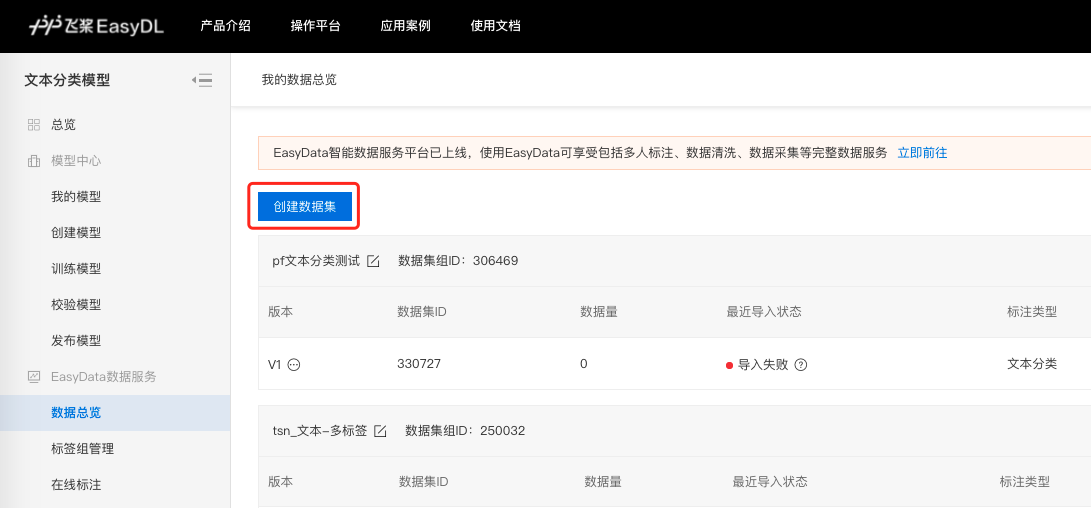Click 数据集ID column header in first table
This screenshot has width=1091, height=508.
[x=422, y=312]
